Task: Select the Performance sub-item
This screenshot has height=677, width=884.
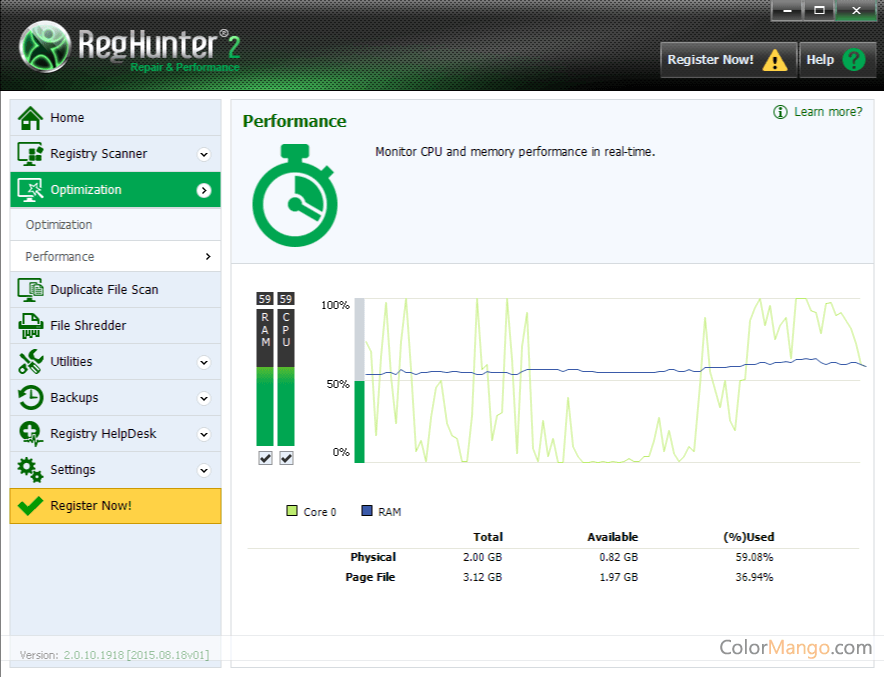Action: (x=116, y=256)
